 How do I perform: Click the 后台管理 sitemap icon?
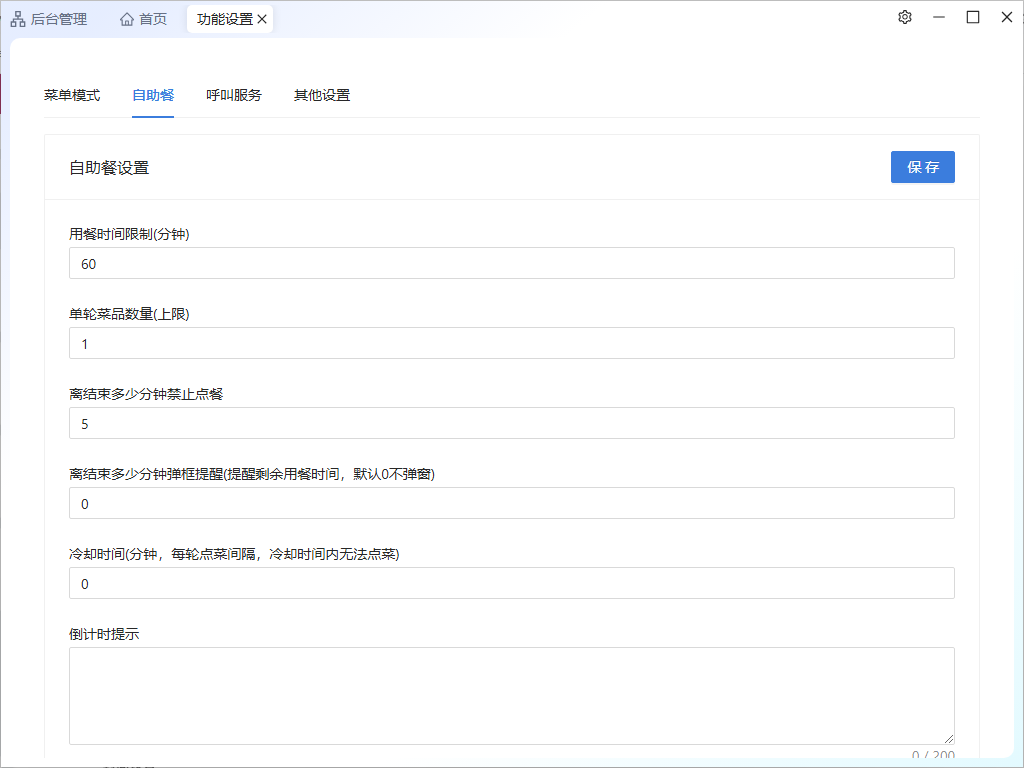tap(18, 19)
